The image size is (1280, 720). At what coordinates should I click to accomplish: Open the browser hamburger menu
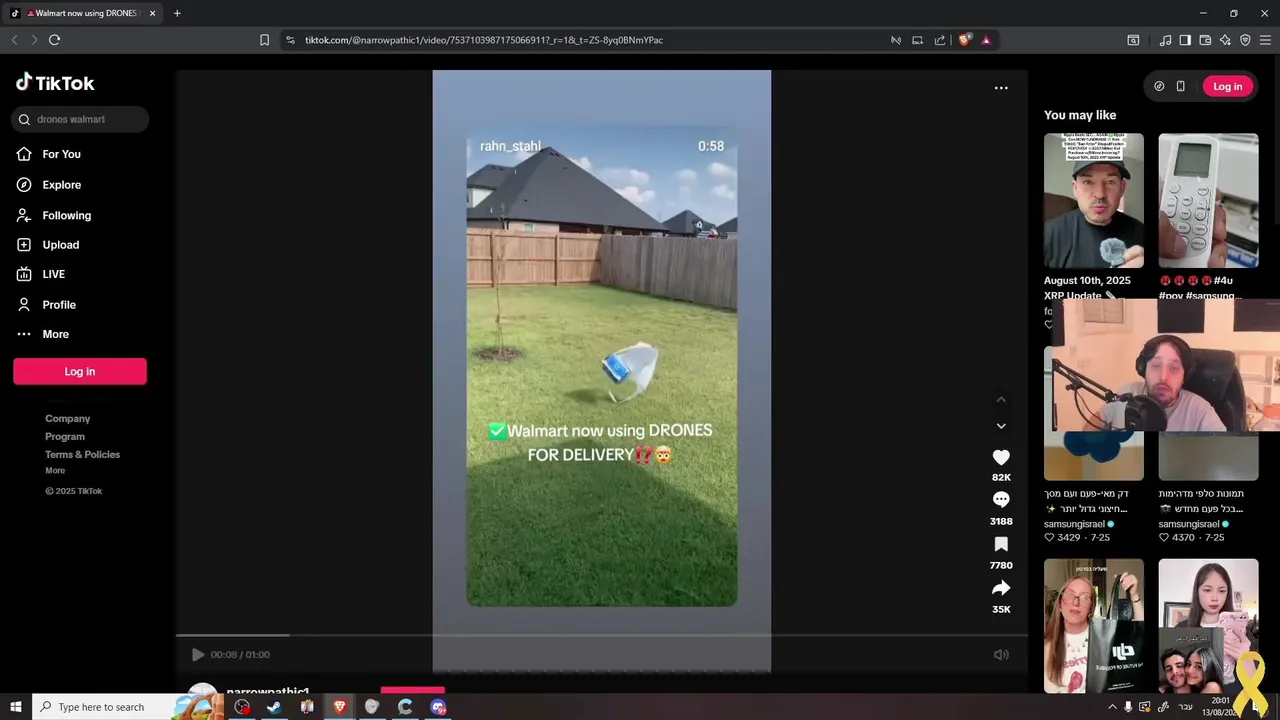[x=1266, y=40]
